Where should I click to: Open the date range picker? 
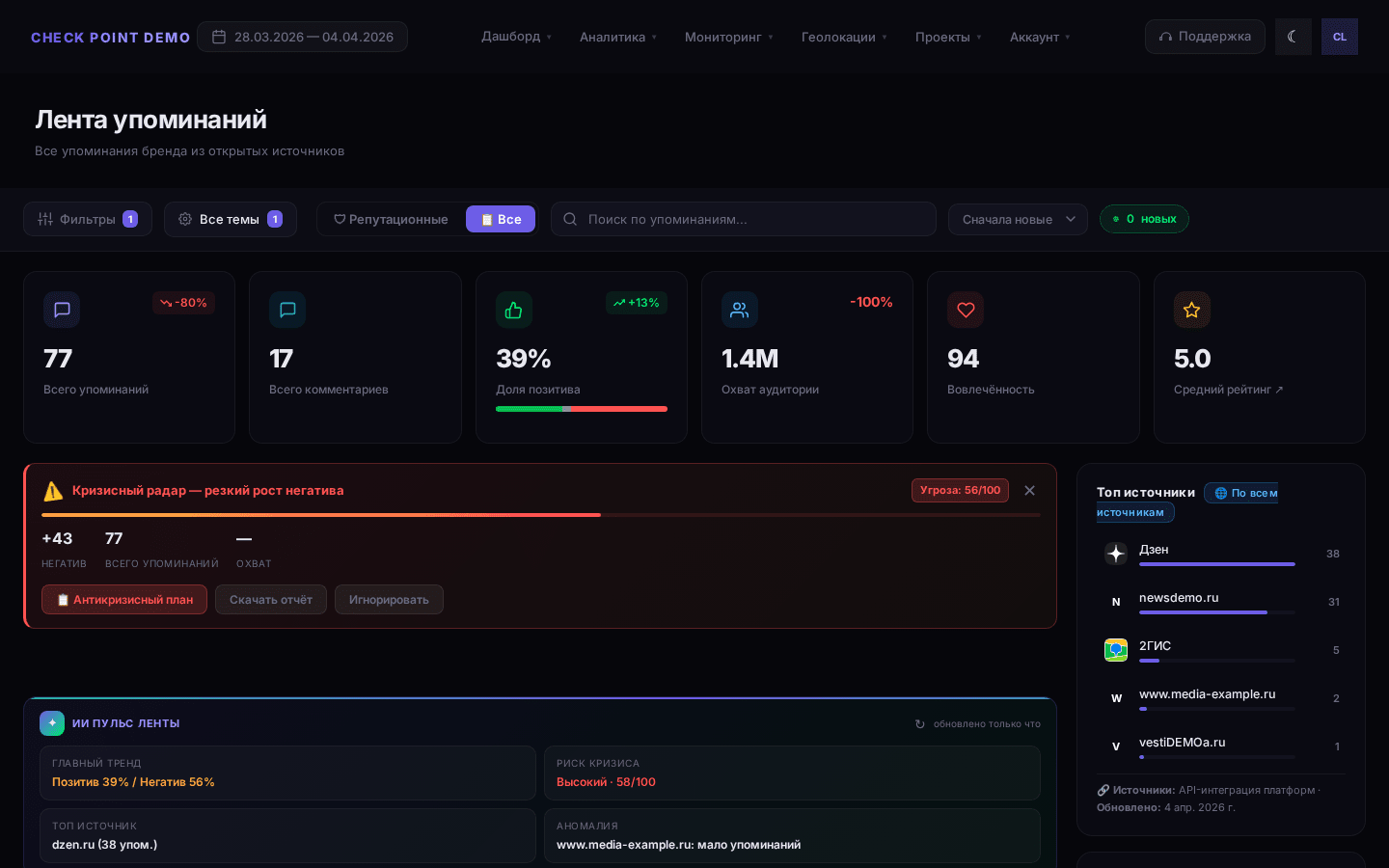303,37
